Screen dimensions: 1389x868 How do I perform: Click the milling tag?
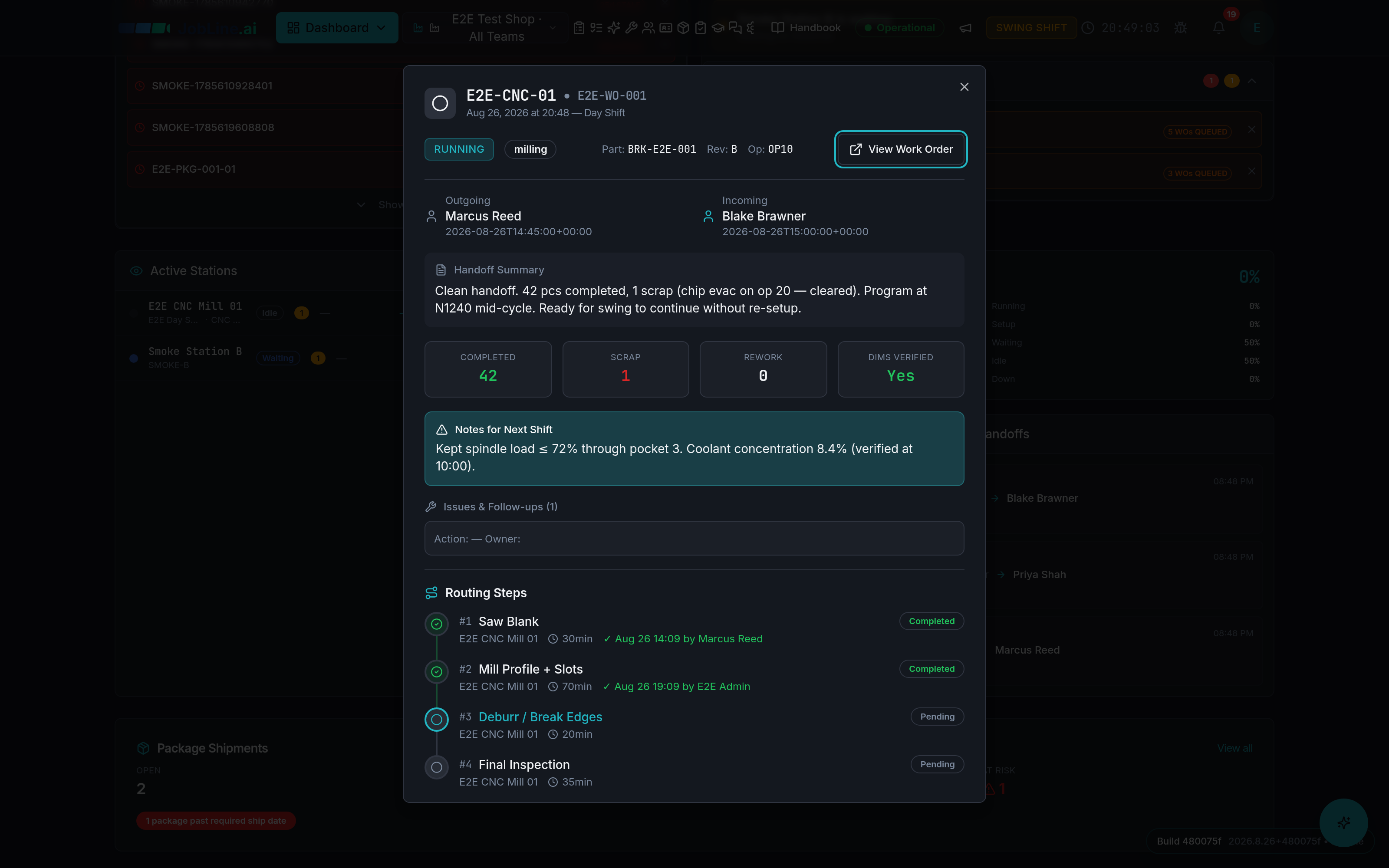pos(530,149)
